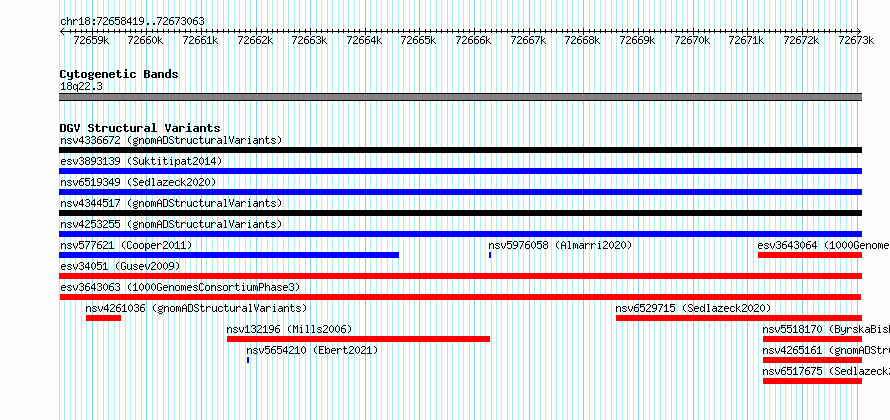The height and width of the screenshot is (420, 890).
Task: Click the 72673k ruler tick label
Action: [x=856, y=40]
